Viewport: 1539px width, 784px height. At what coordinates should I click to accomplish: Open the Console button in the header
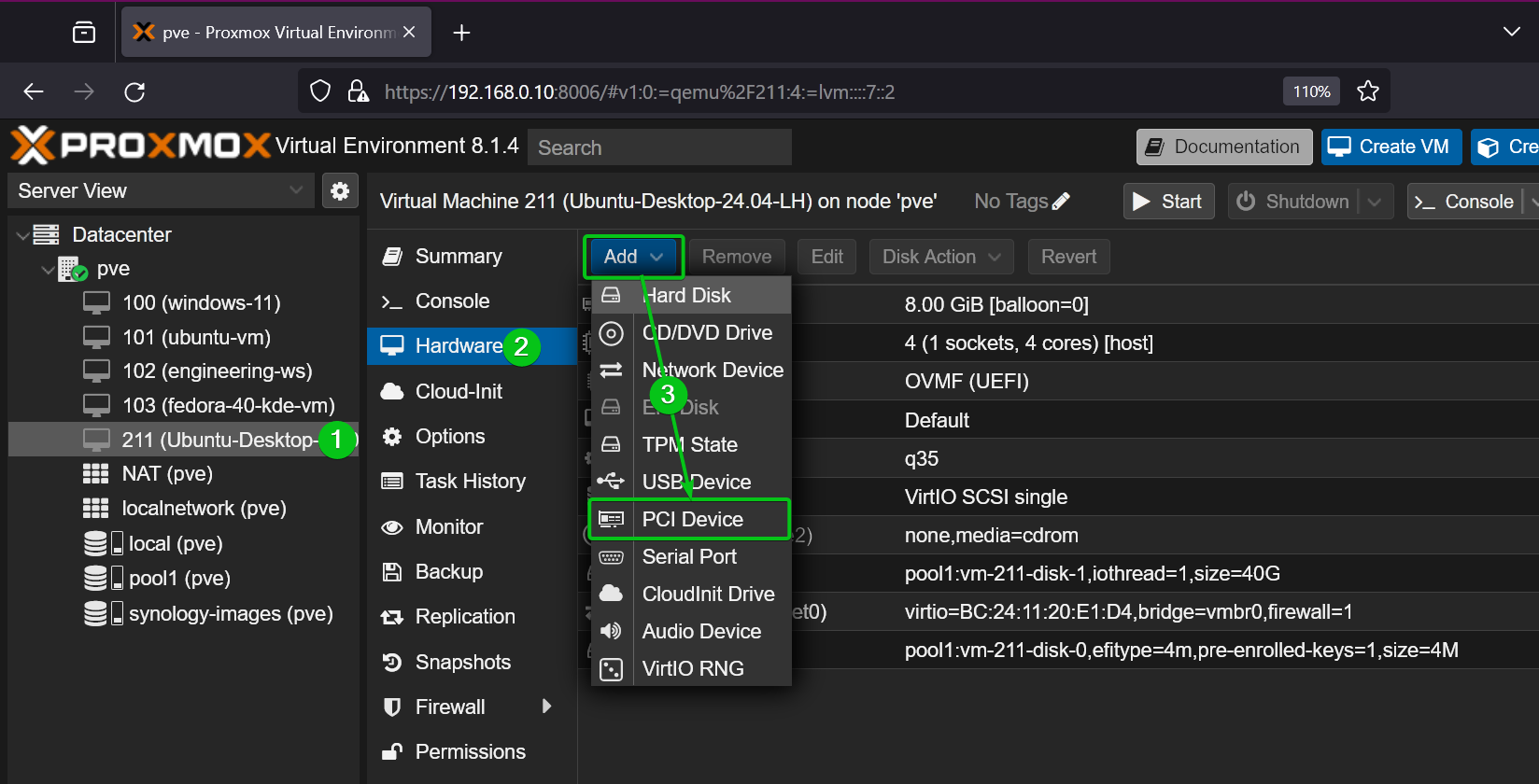pos(1465,202)
